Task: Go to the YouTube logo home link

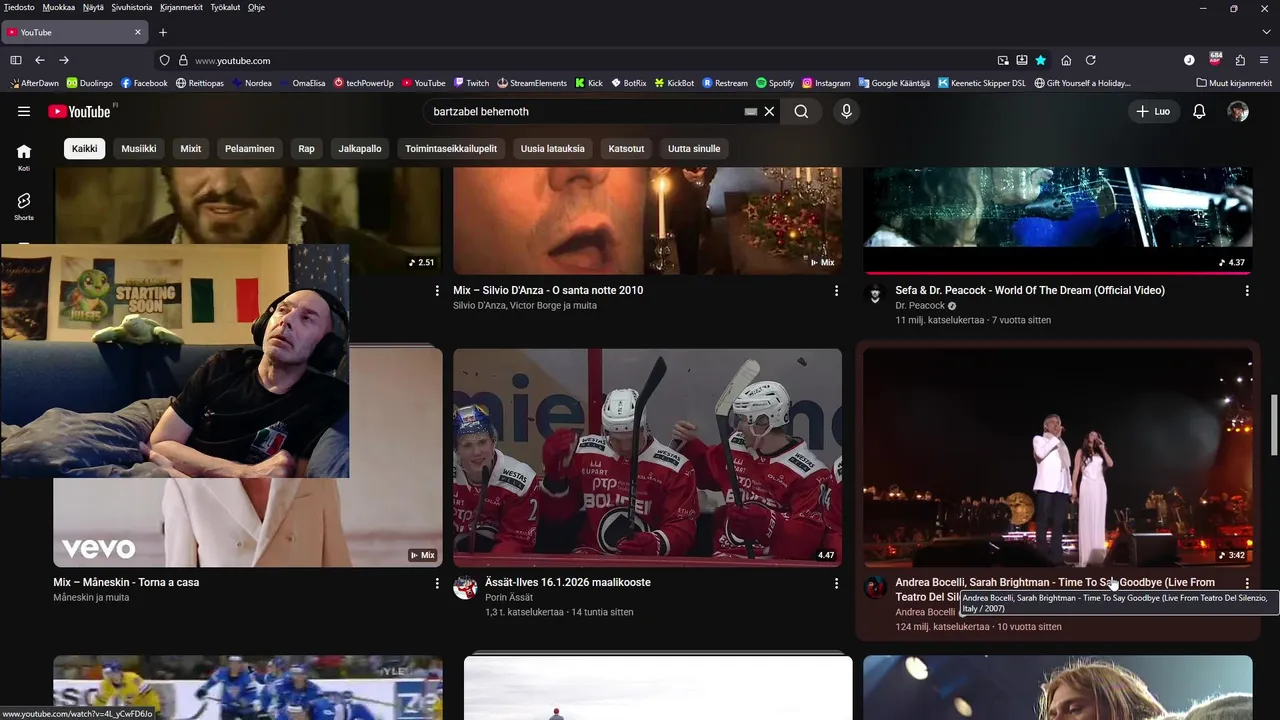Action: tap(79, 111)
